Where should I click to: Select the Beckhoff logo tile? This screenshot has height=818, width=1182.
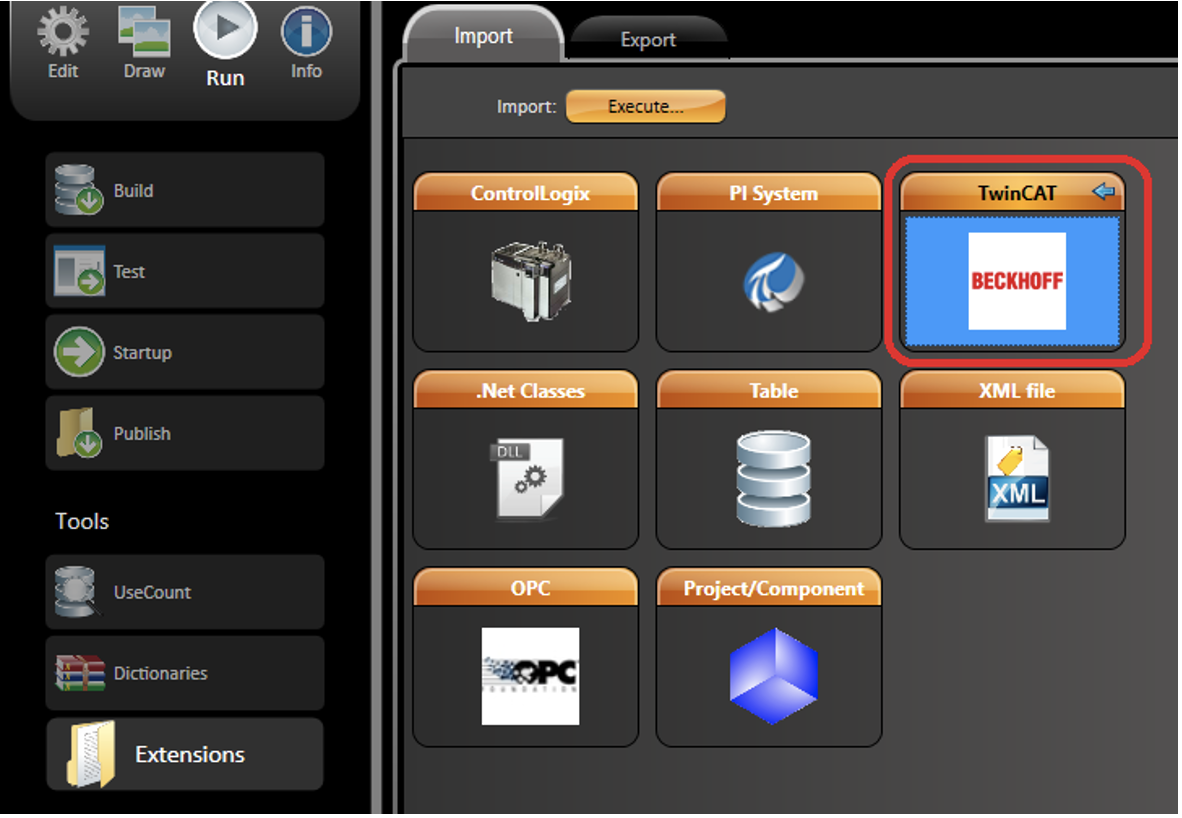click(x=1017, y=281)
